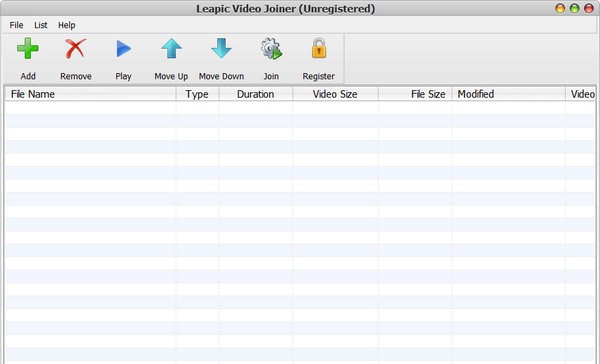Click the File Size column header
600x364 pixels.
[415, 94]
